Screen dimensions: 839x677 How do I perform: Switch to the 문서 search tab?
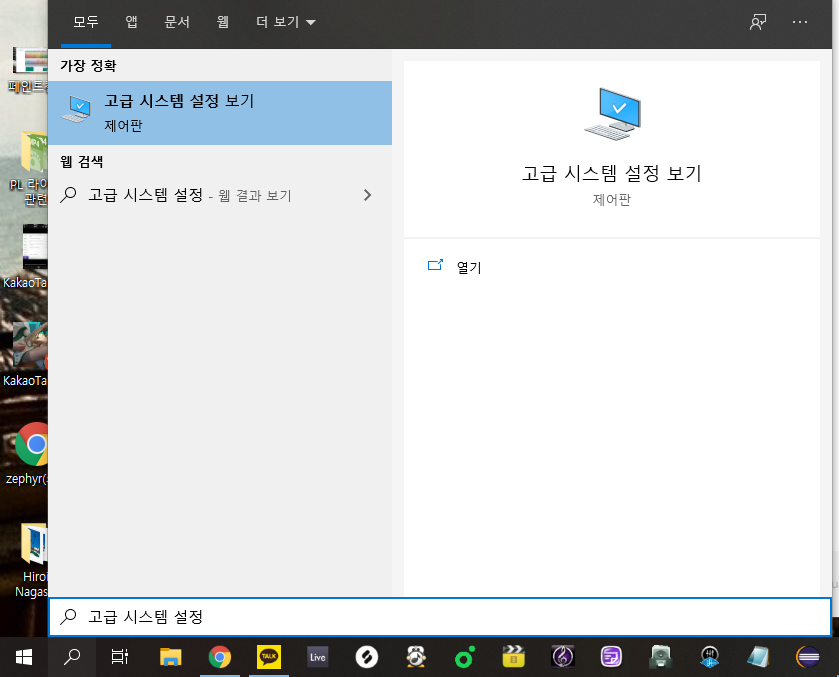pos(177,22)
